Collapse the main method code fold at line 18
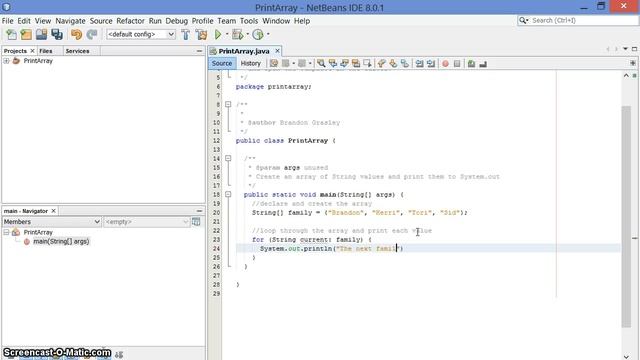The height and width of the screenshot is (360, 640). (228, 195)
